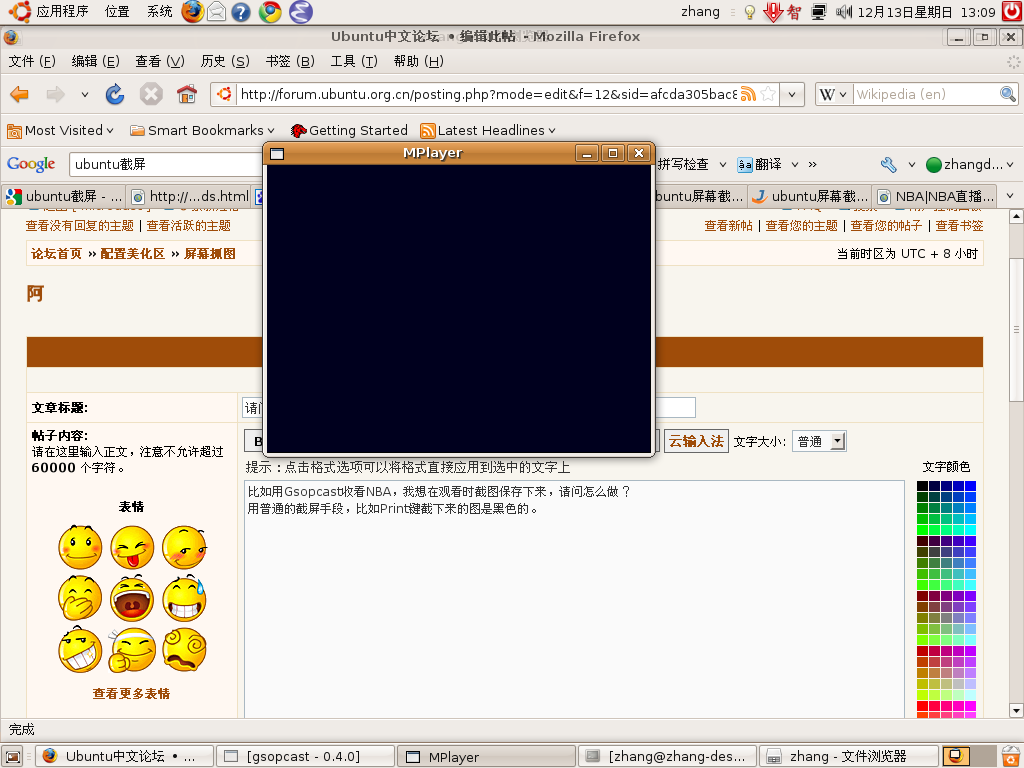The width and height of the screenshot is (1024, 768).
Task: Pick the black swatch in the 文字颜色 palette
Action: [922, 486]
